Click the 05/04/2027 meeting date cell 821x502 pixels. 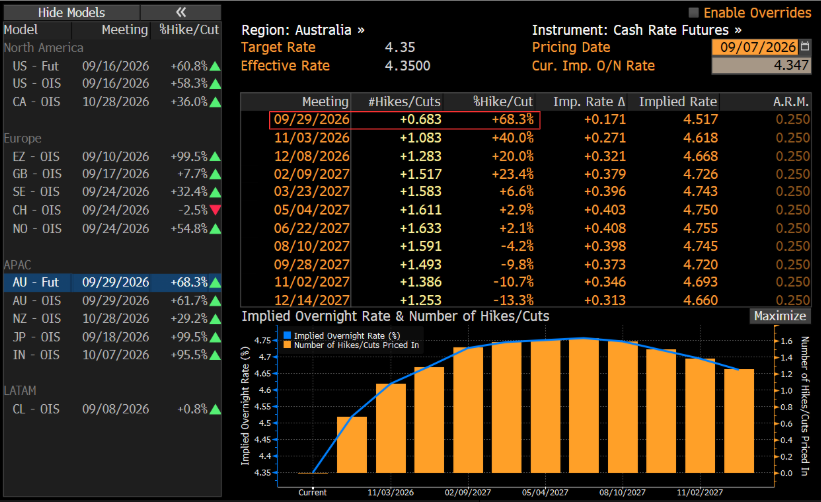click(311, 209)
